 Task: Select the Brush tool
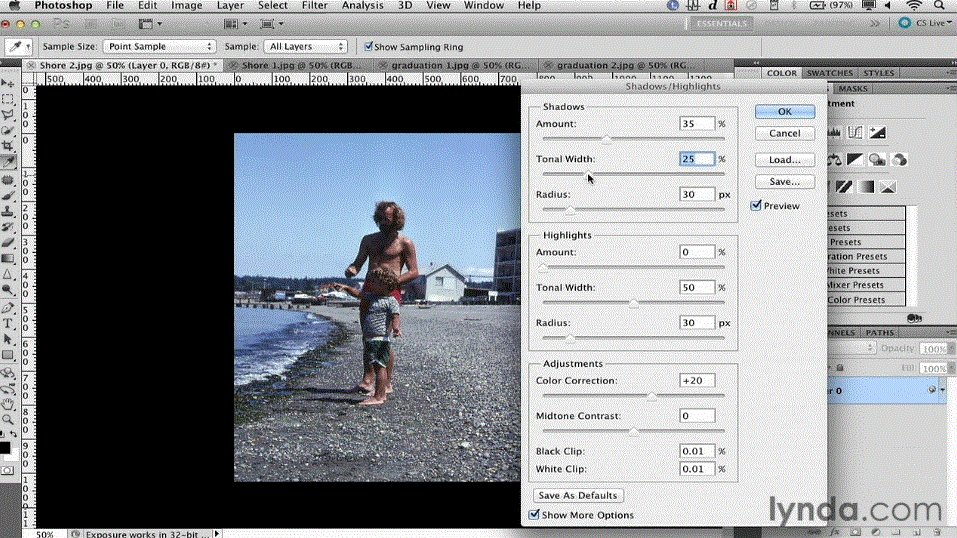click(x=8, y=196)
